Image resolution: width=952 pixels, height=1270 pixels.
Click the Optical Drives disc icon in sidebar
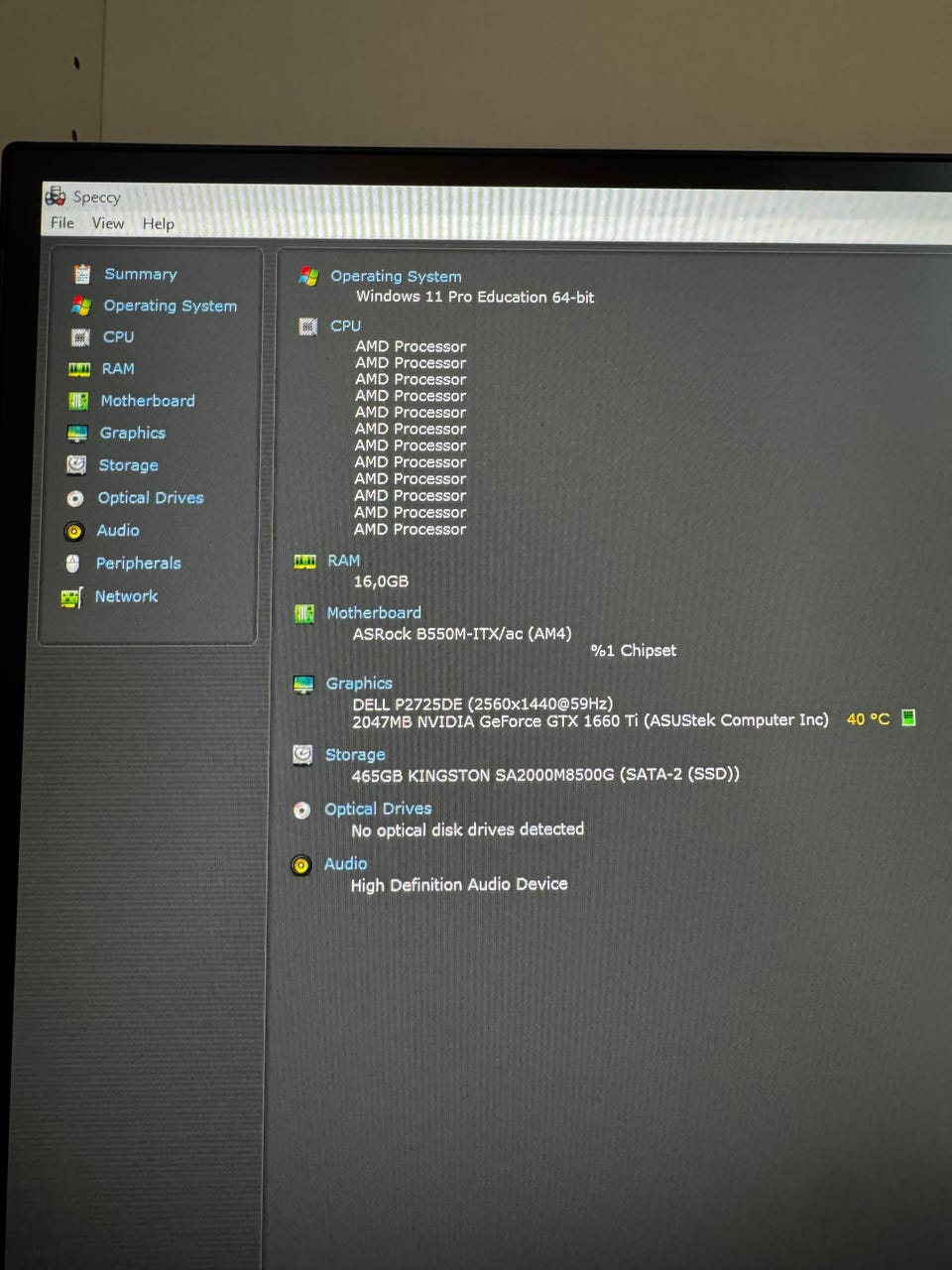pyautogui.click(x=75, y=498)
